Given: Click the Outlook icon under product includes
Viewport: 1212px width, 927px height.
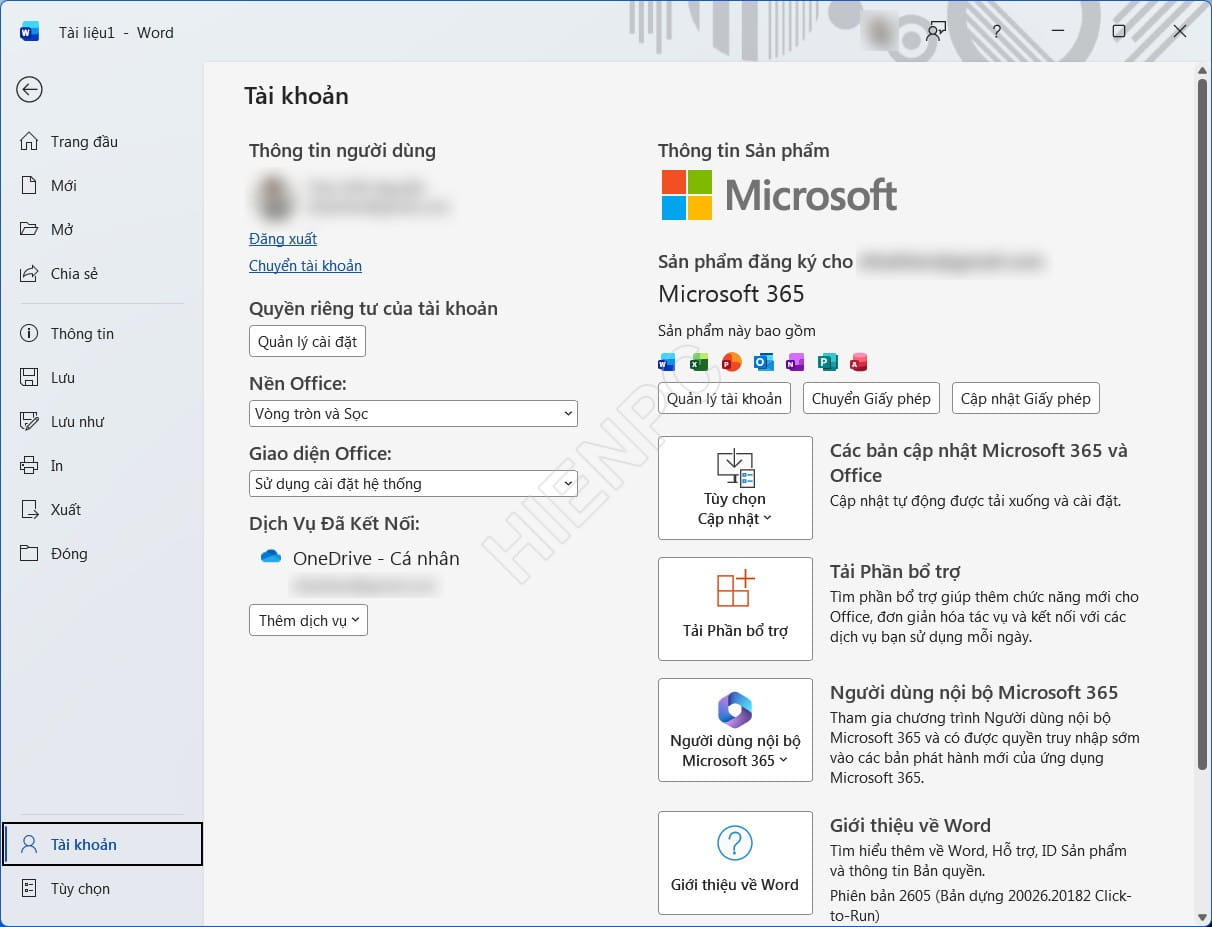Looking at the screenshot, I should point(763,362).
